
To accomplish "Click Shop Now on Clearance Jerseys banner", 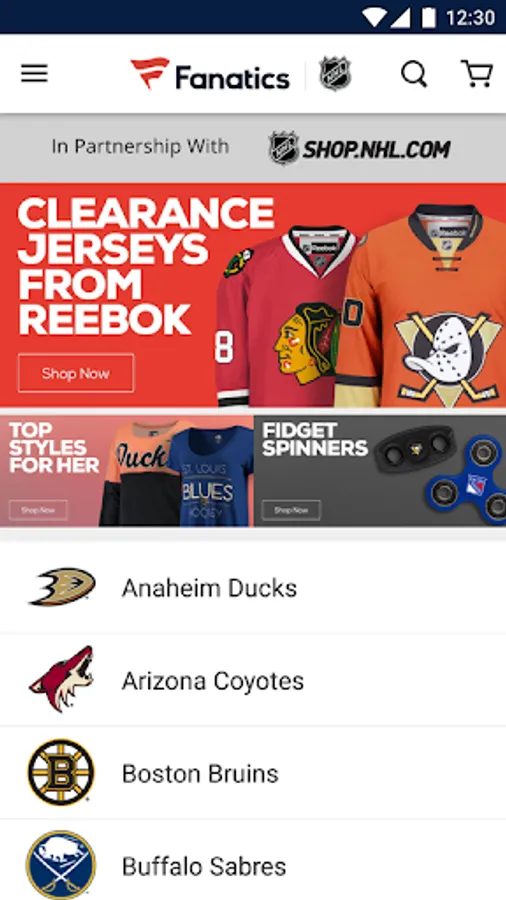I will coord(76,373).
